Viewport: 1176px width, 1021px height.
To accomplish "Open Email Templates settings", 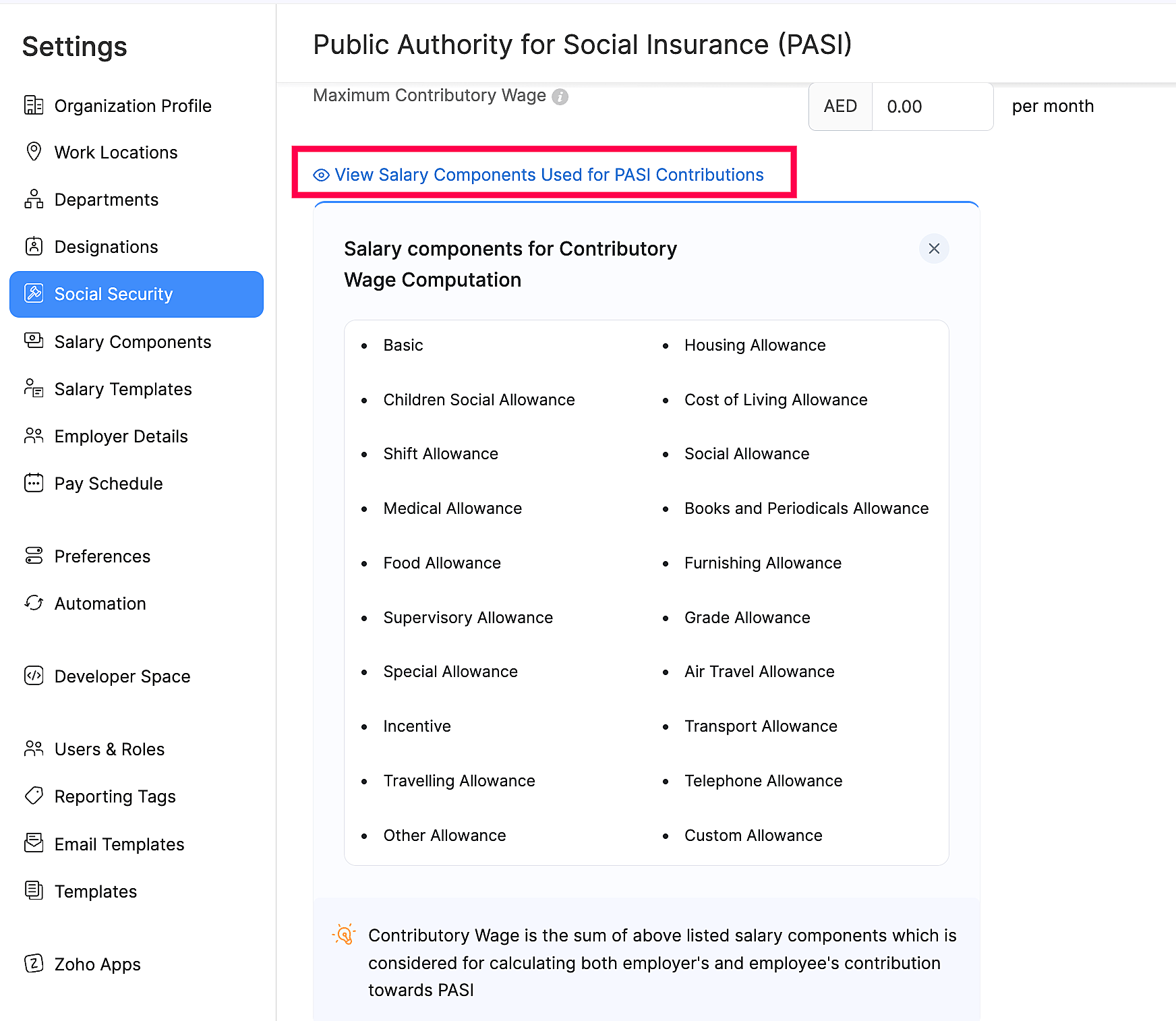I will pyautogui.click(x=119, y=844).
